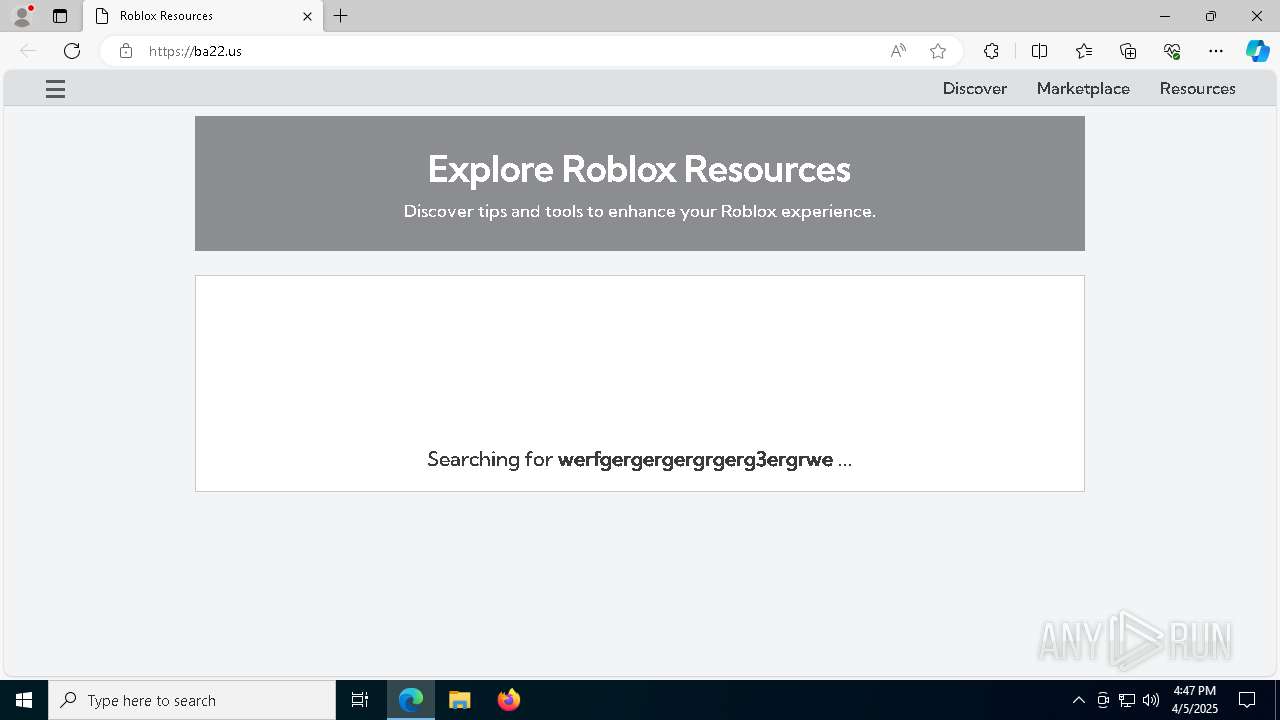The height and width of the screenshot is (720, 1280).
Task: Click the Explore Roblox Resources heading
Action: 639,169
